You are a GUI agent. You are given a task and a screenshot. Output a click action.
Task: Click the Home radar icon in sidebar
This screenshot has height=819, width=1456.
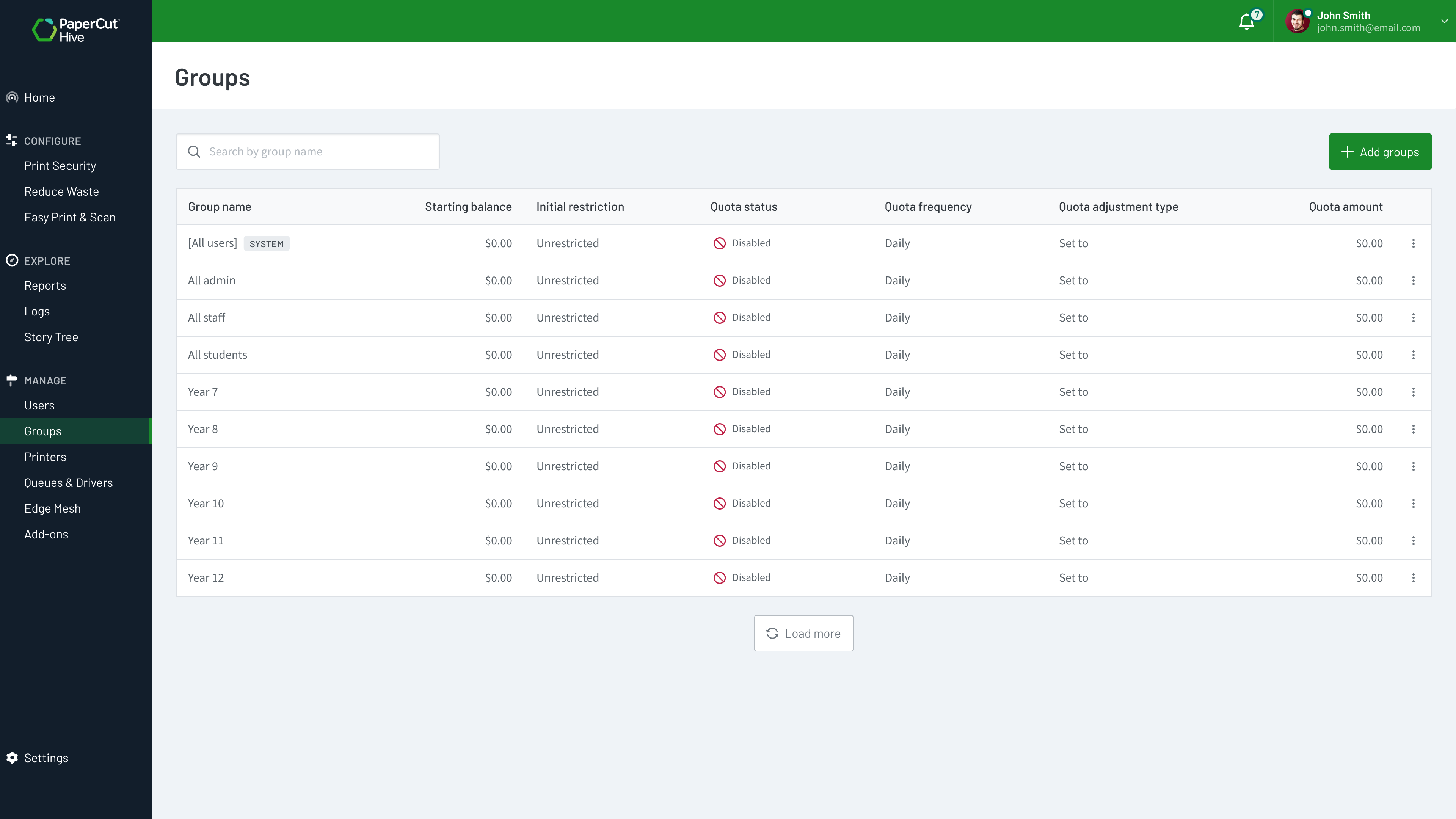coord(12,98)
